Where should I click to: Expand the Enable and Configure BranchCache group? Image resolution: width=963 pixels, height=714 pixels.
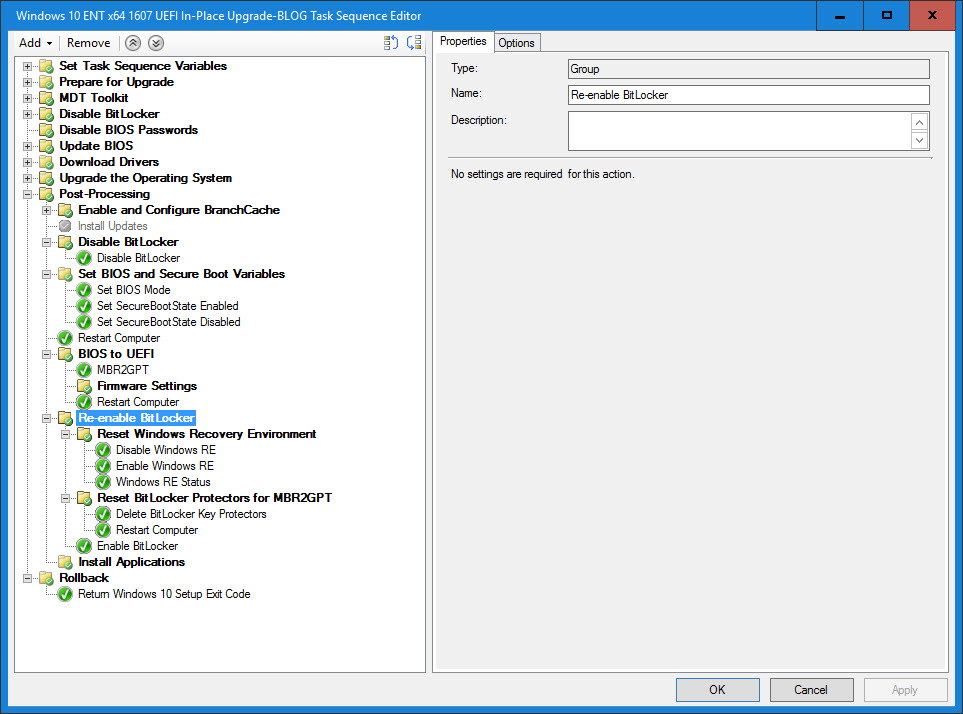point(47,210)
